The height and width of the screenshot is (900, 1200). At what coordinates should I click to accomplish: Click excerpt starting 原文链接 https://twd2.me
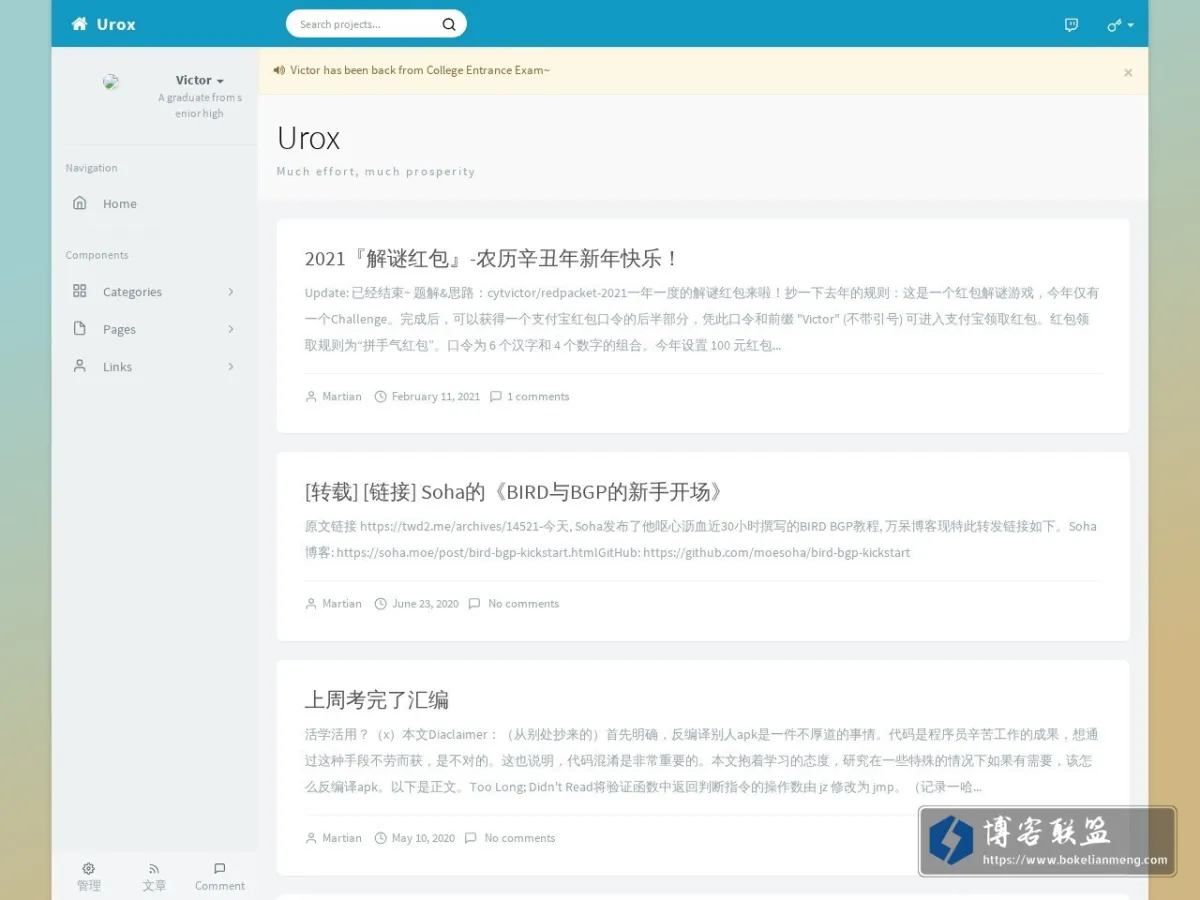701,539
